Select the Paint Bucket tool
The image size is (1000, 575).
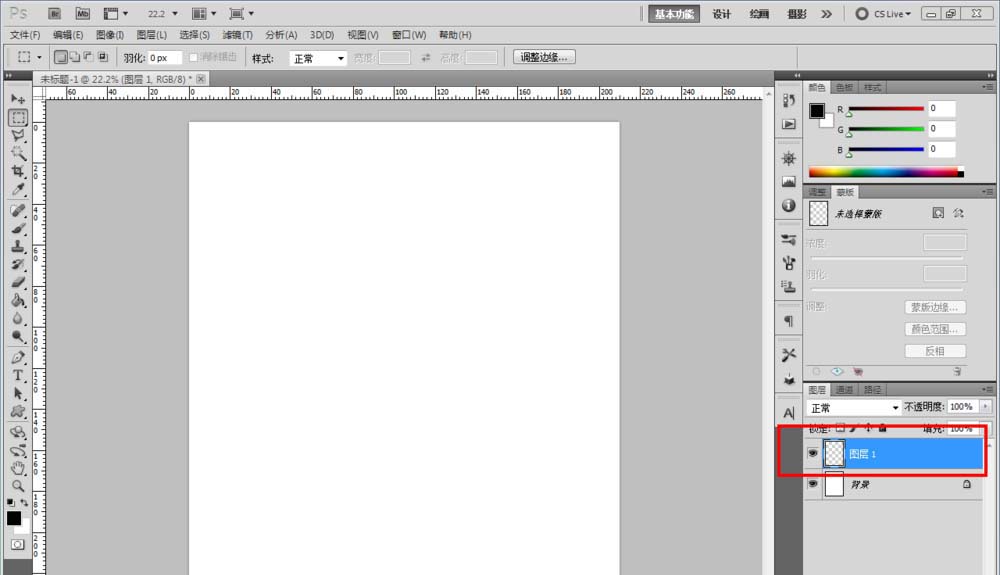tap(18, 300)
